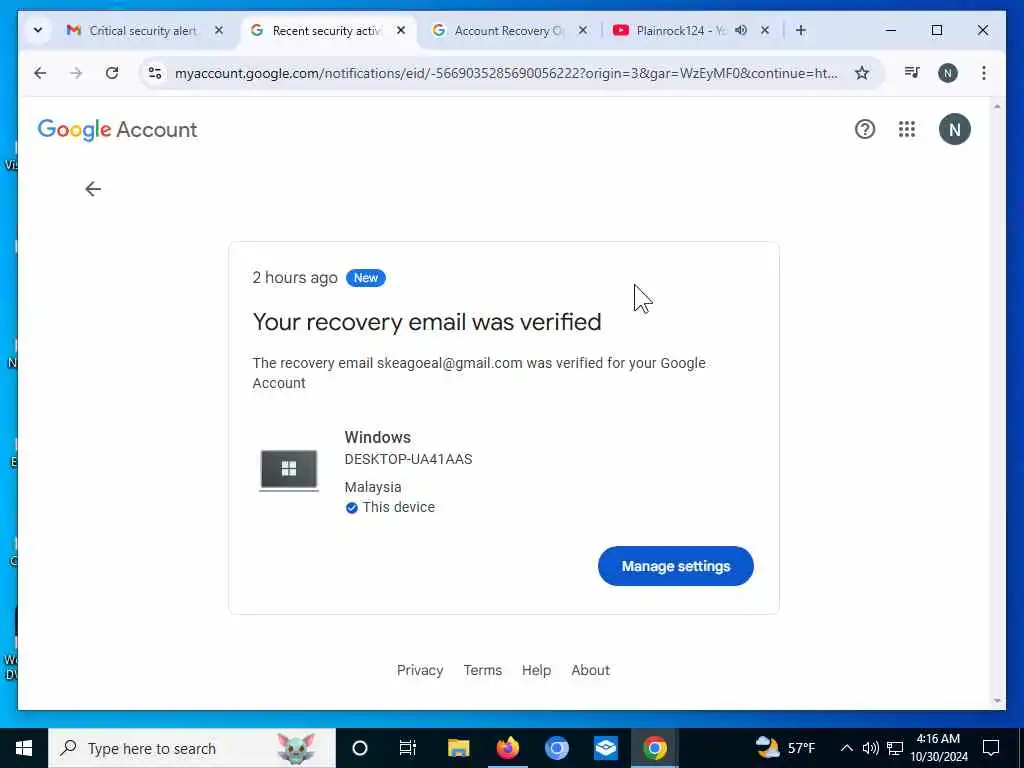Open the volume speaker tray icon
The image size is (1024, 768).
point(871,748)
